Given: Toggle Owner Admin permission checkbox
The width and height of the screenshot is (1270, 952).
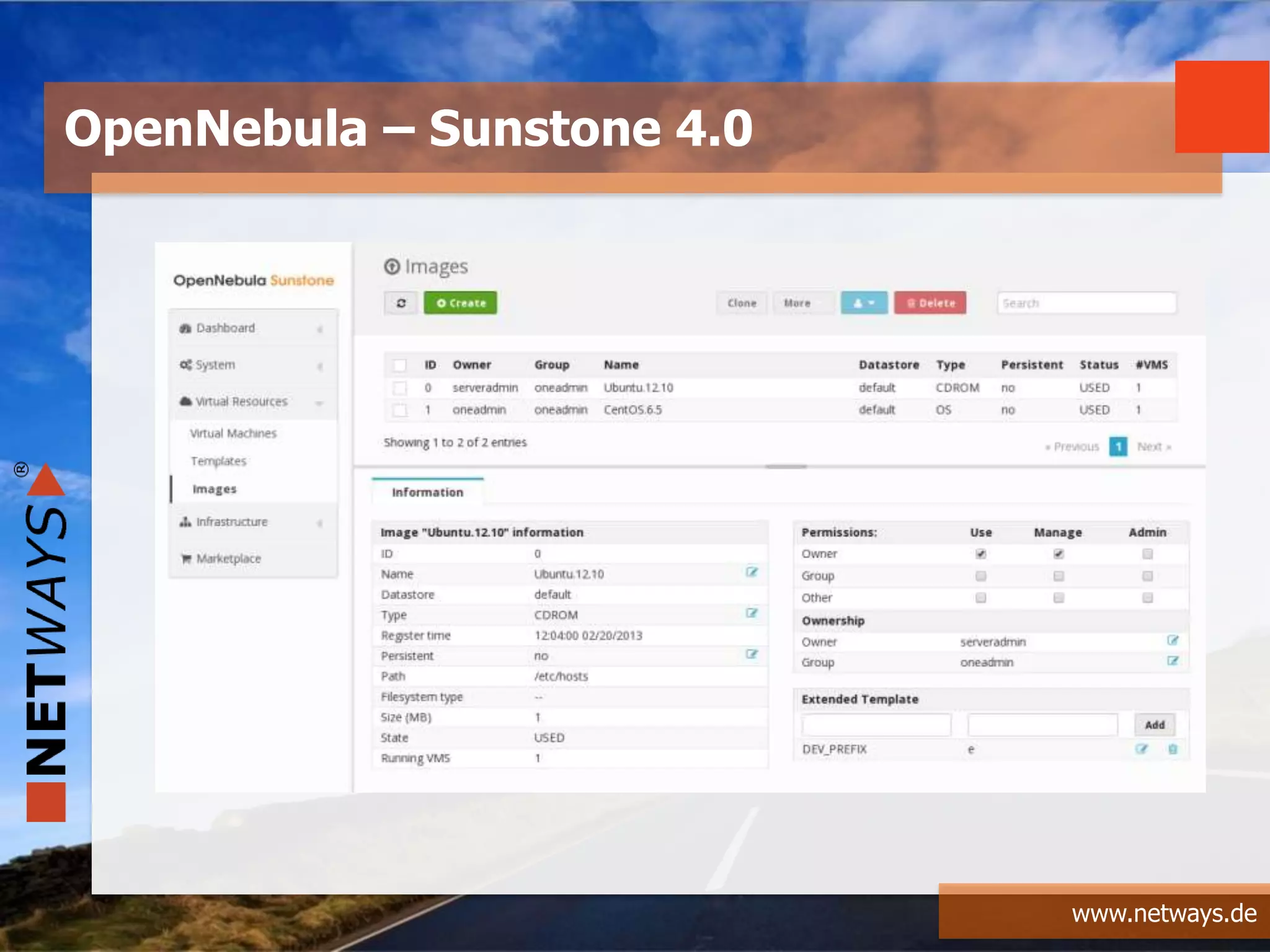Looking at the screenshot, I should (1147, 554).
